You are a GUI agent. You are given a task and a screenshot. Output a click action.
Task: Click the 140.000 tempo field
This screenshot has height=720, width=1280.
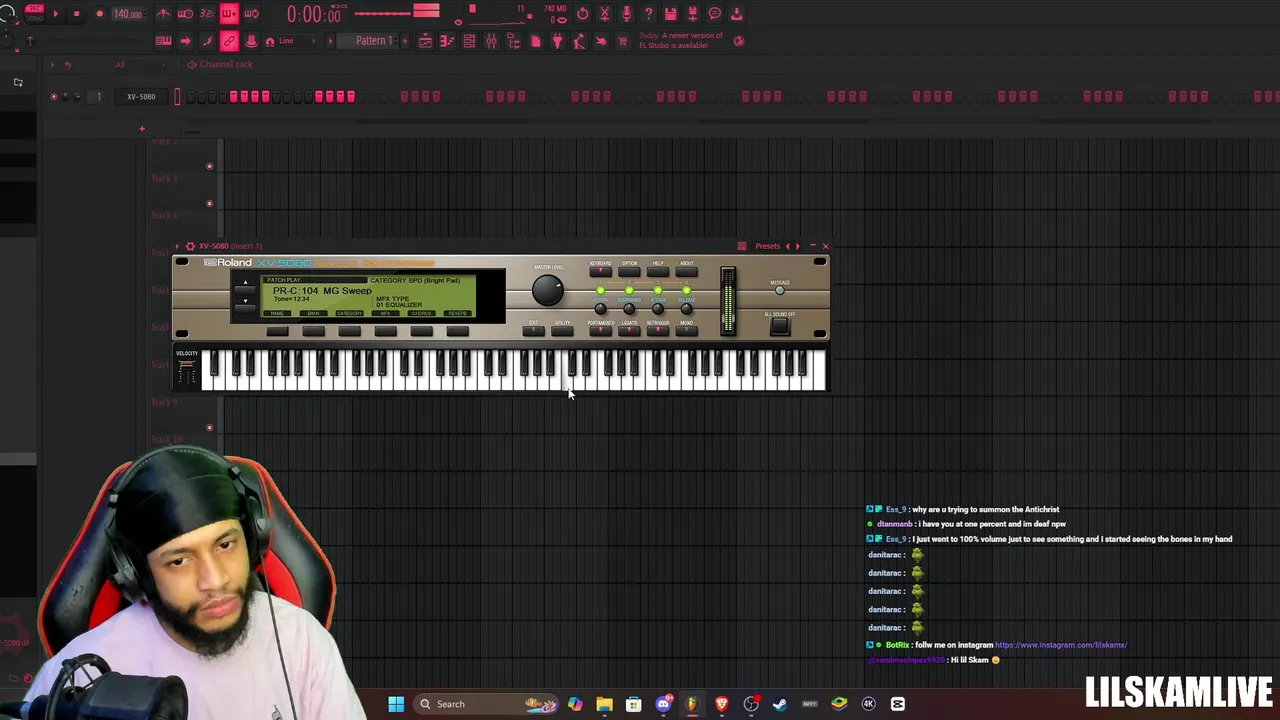pos(127,14)
